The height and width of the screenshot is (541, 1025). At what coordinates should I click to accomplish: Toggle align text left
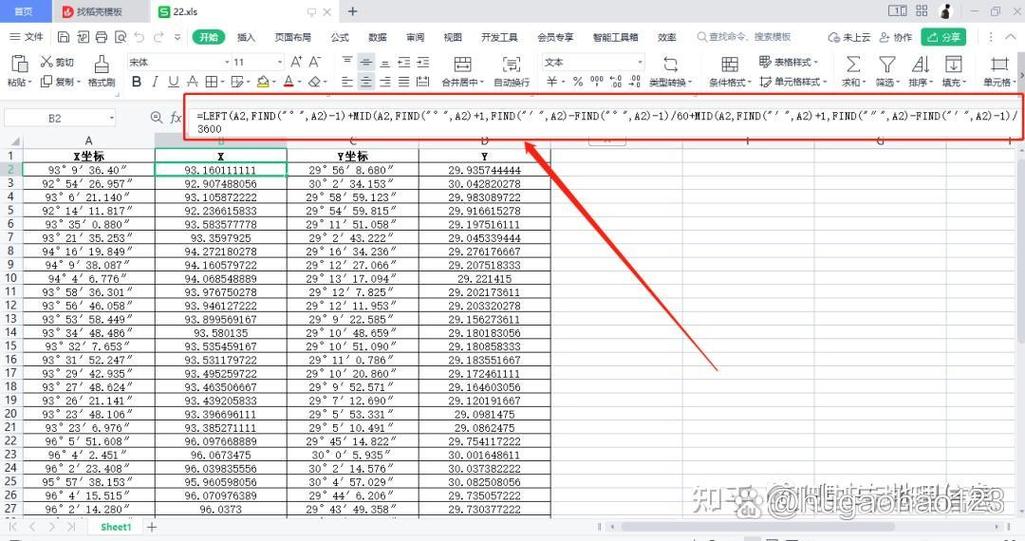point(347,82)
